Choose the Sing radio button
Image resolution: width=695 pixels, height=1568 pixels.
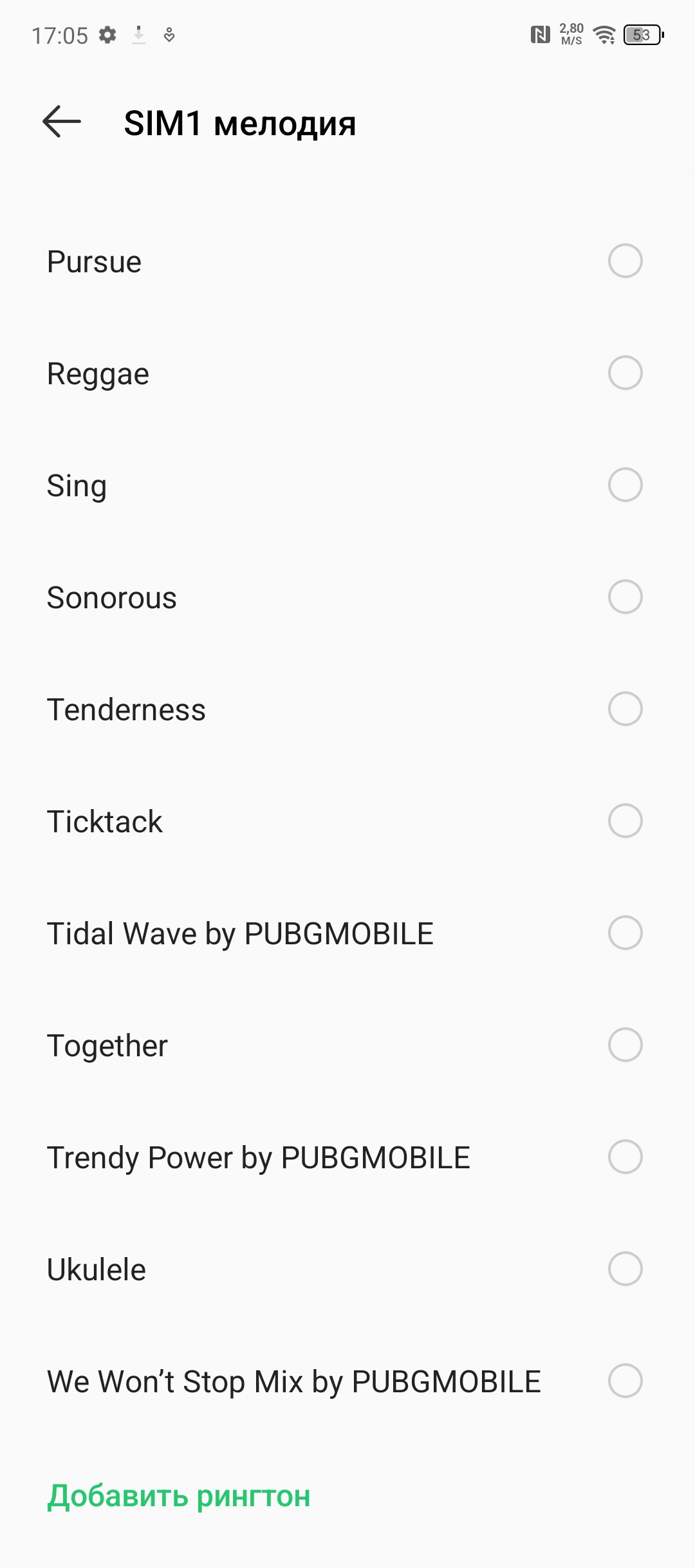tap(625, 485)
